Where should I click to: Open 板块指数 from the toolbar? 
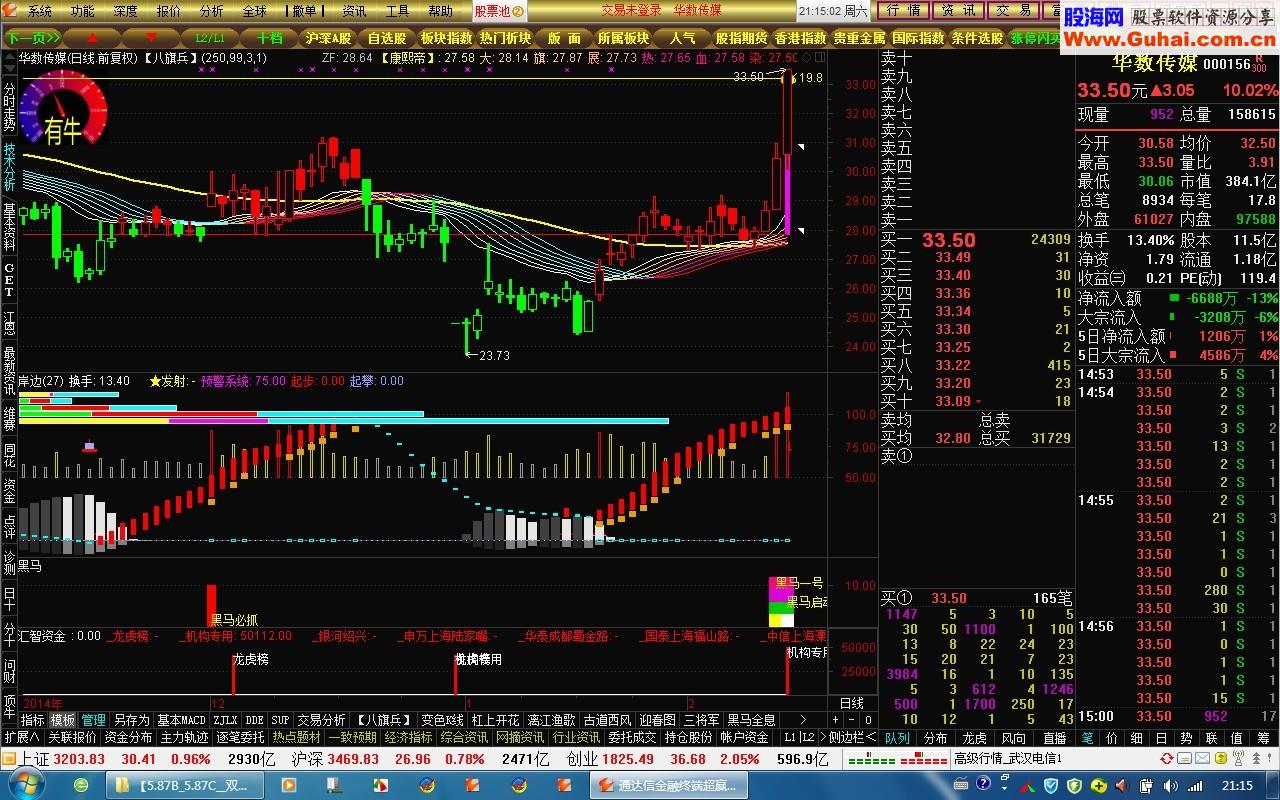(x=446, y=38)
